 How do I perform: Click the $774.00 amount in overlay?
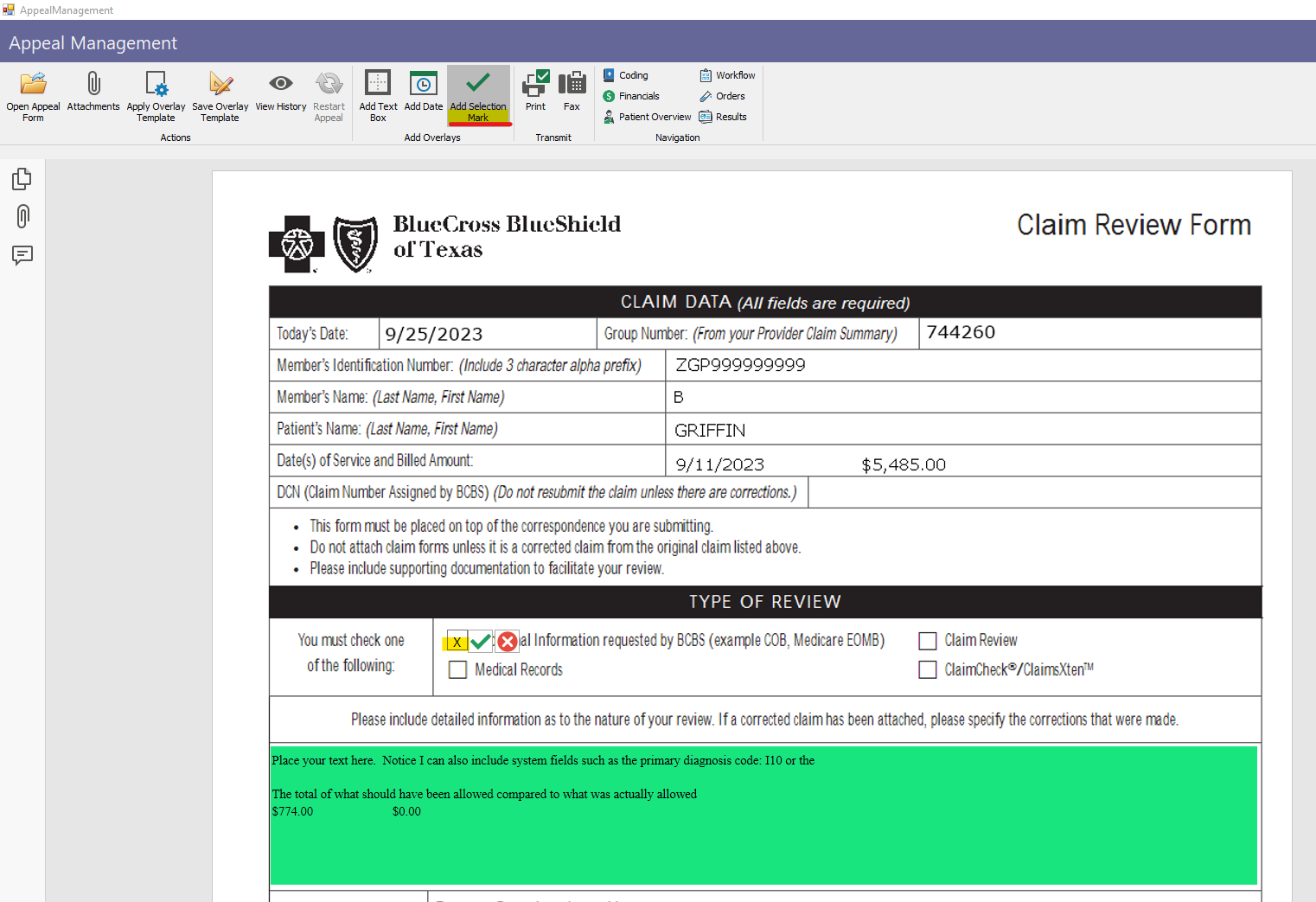[292, 811]
